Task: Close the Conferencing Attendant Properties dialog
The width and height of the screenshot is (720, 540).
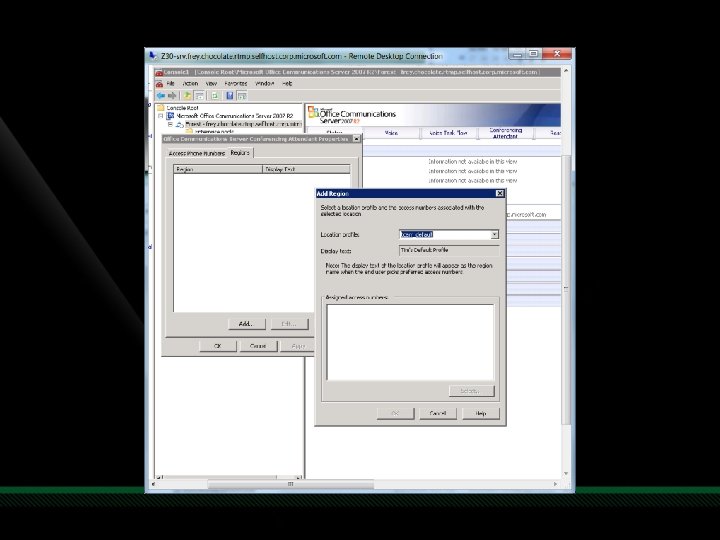Action: pyautogui.click(x=356, y=139)
